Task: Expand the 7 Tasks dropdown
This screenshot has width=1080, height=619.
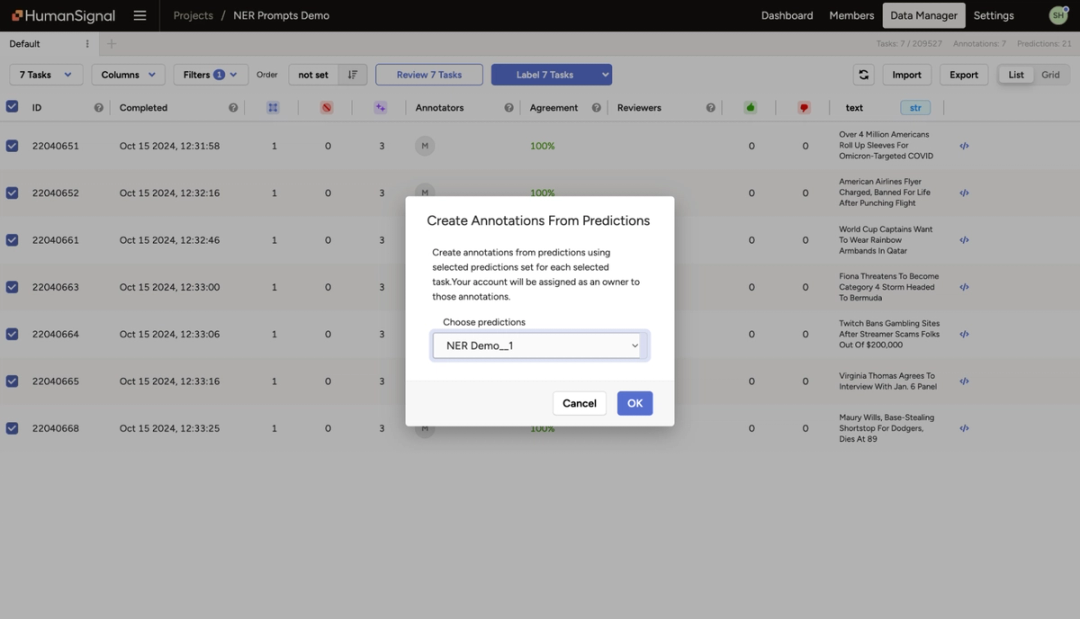Action: tap(45, 74)
